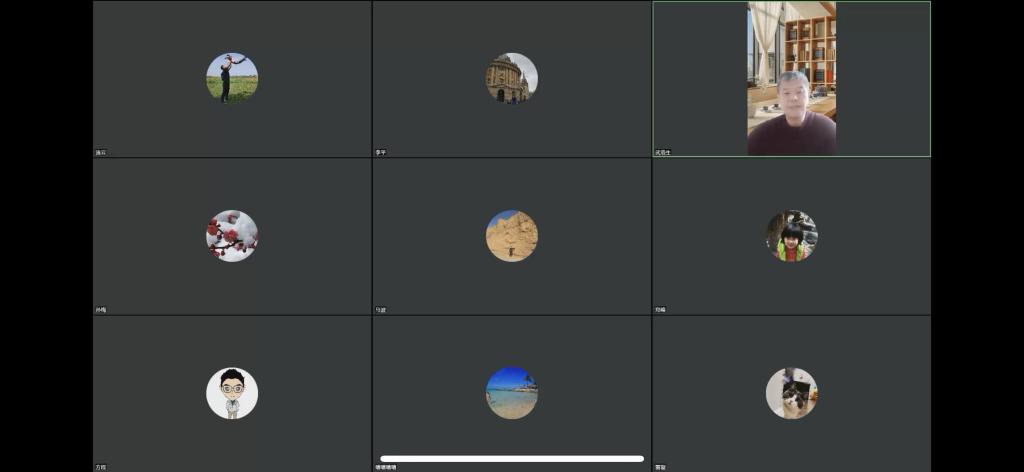
Task: Click name label under plum blossom tile
Action: coord(100,310)
